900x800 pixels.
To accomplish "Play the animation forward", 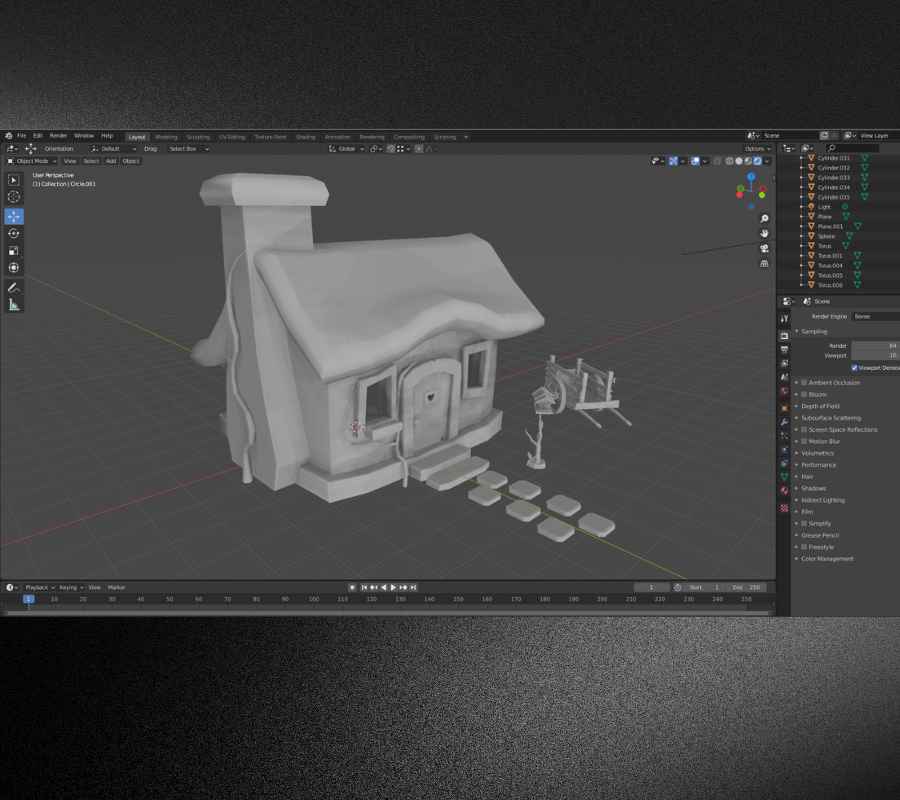I will (x=393, y=588).
